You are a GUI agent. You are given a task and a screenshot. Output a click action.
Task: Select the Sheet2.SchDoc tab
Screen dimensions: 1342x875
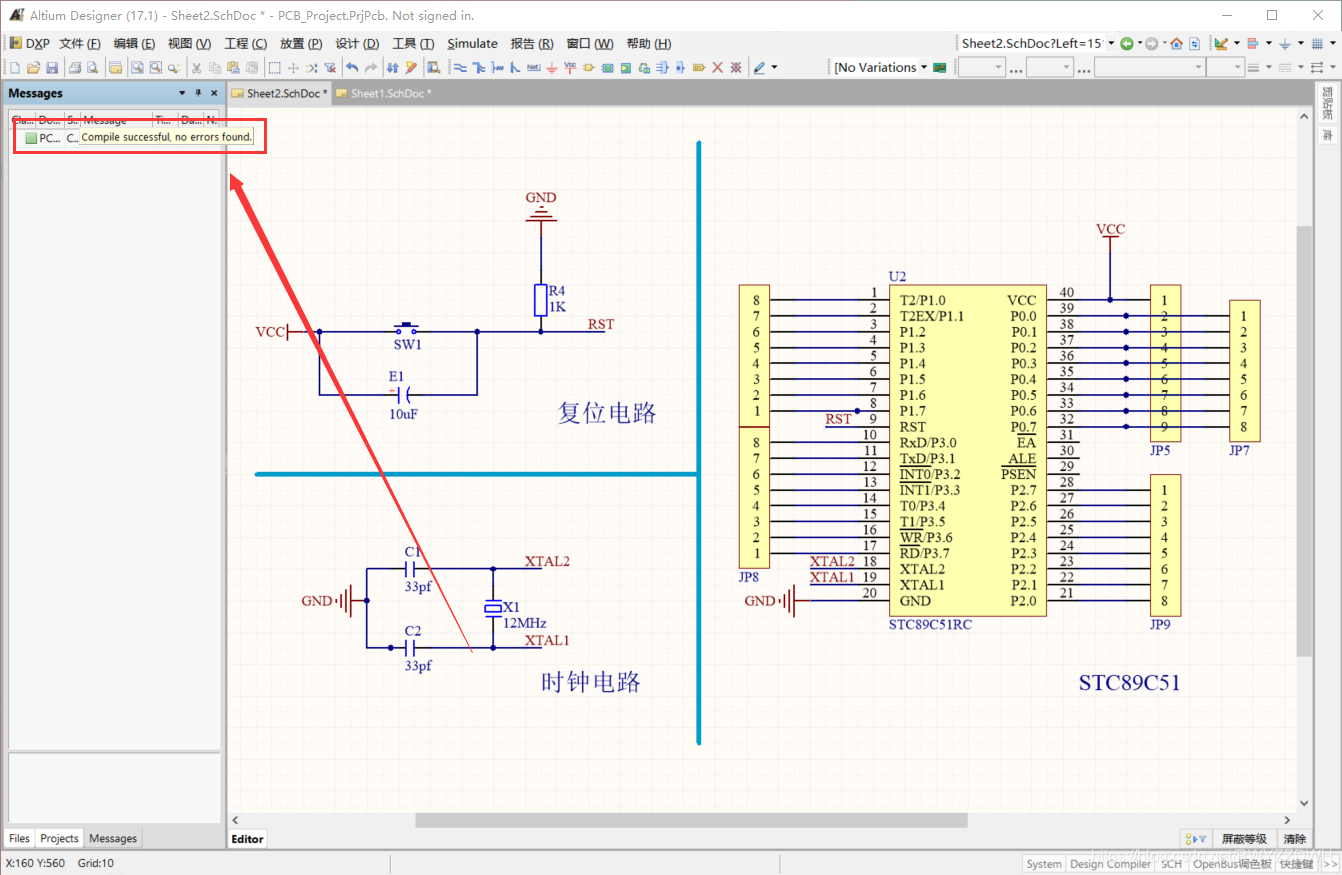pyautogui.click(x=280, y=93)
